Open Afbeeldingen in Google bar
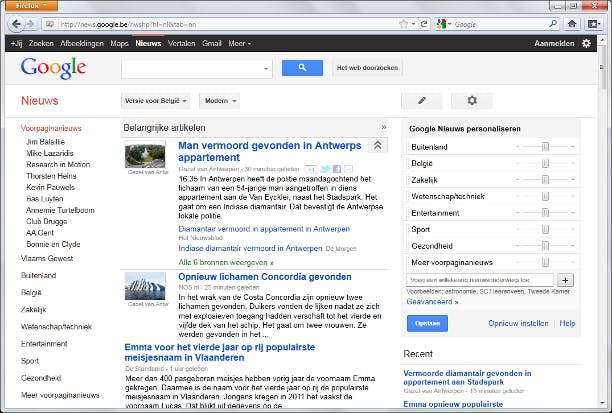 pos(82,43)
